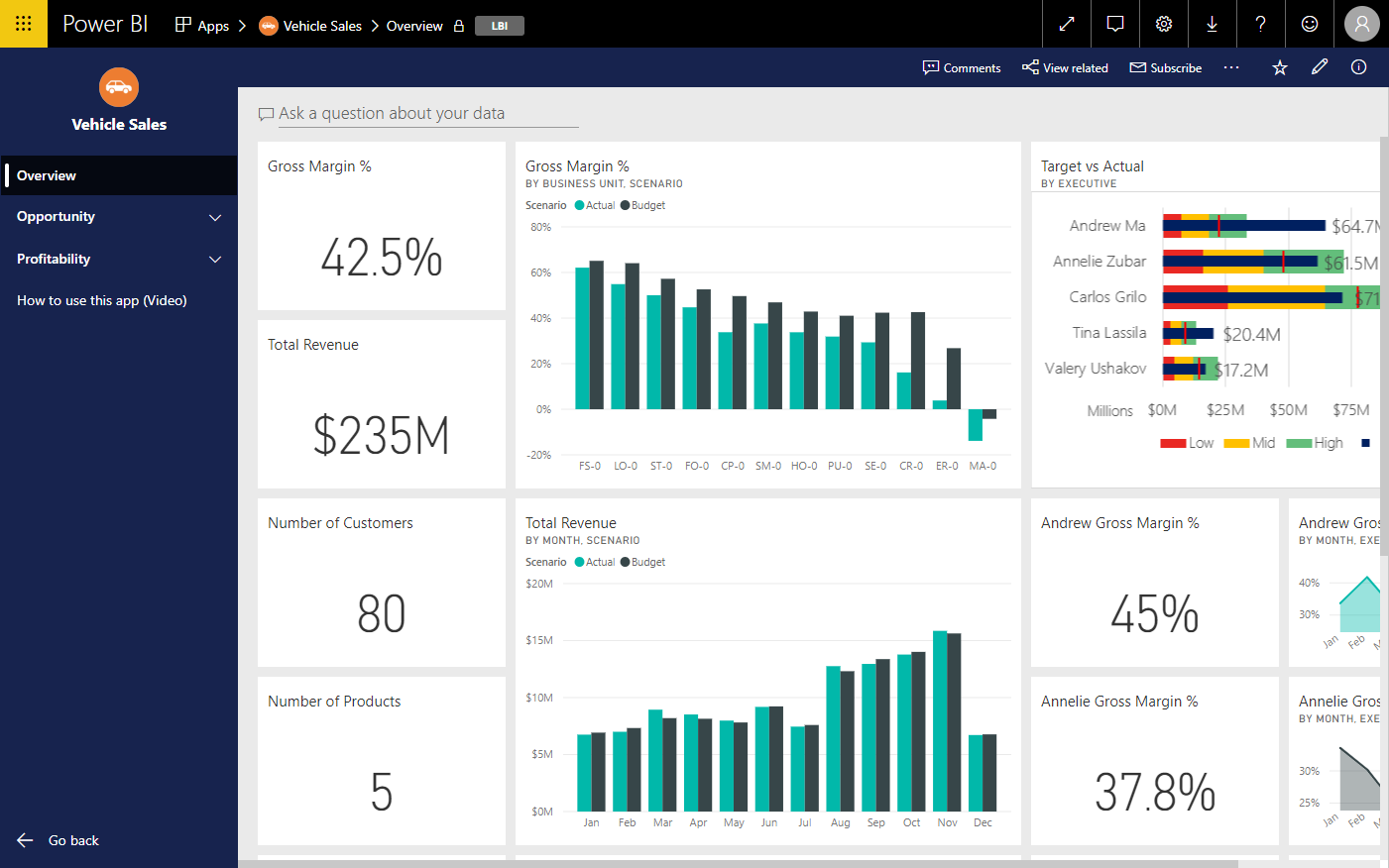Enter full screen mode with the diagonal arrows icon
This screenshot has height=868, width=1389.
tap(1066, 24)
